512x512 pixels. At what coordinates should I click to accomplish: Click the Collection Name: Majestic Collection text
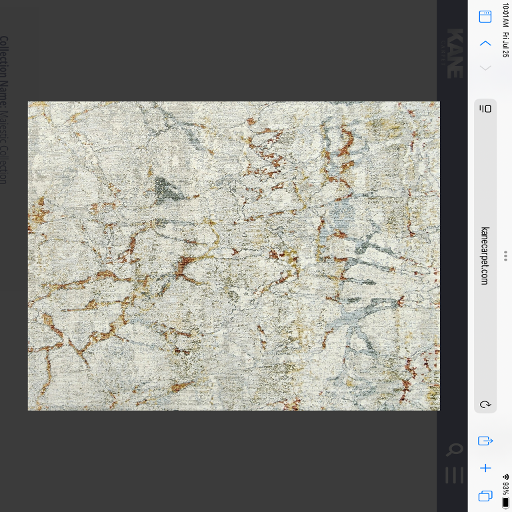[x=3, y=110]
